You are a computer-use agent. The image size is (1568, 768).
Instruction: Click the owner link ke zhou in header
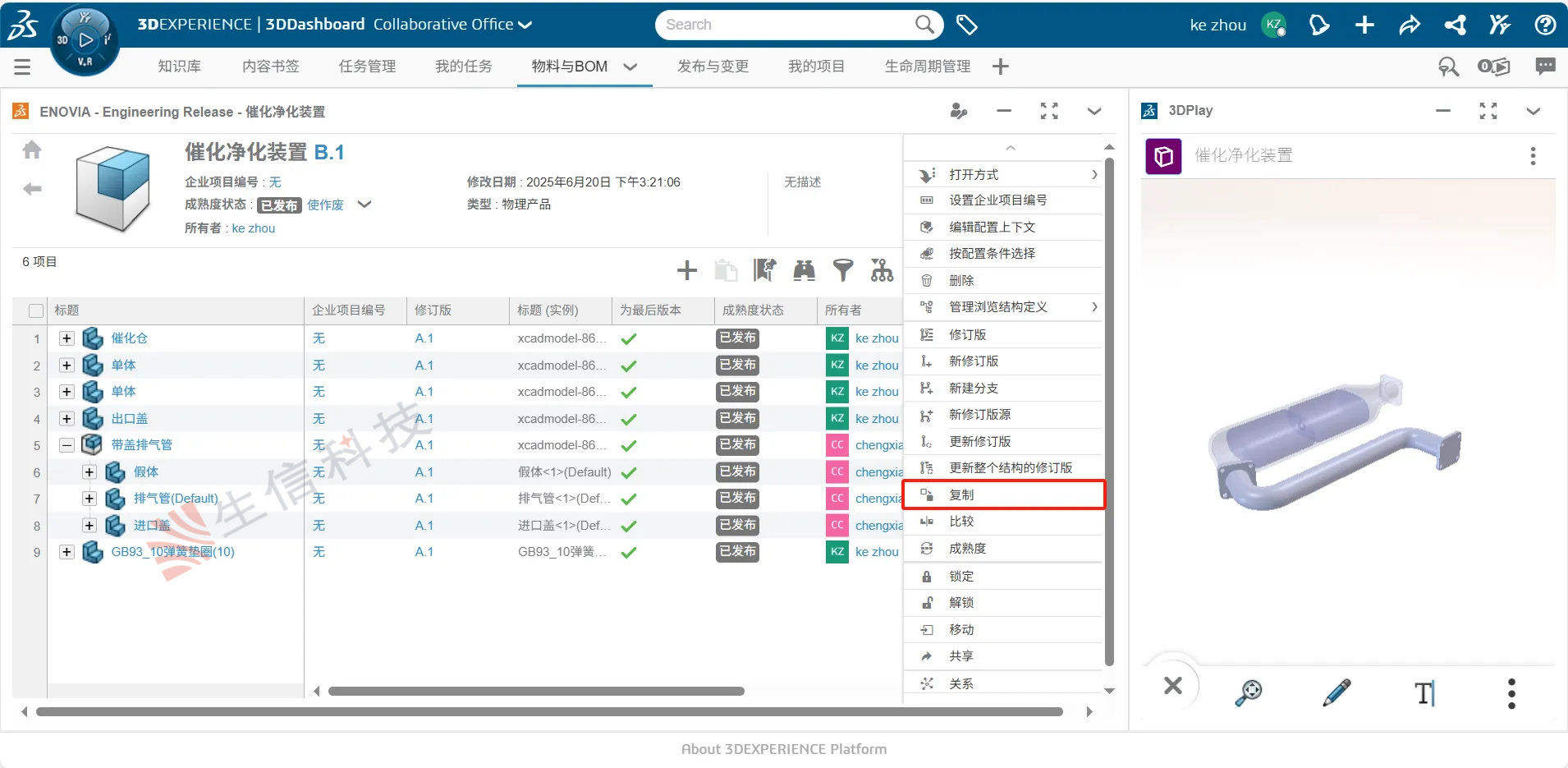[x=254, y=228]
